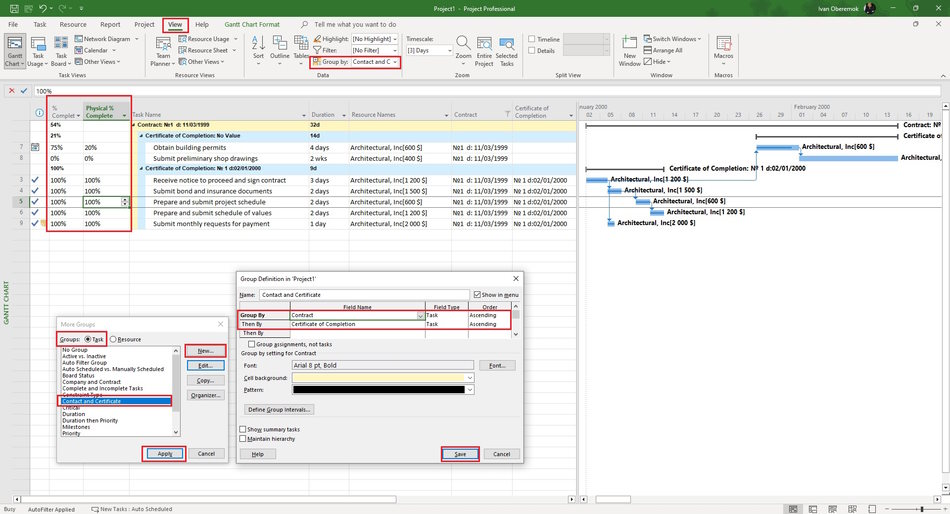Click Organizer button
Viewport: 950px width, 514px height.
pos(205,395)
